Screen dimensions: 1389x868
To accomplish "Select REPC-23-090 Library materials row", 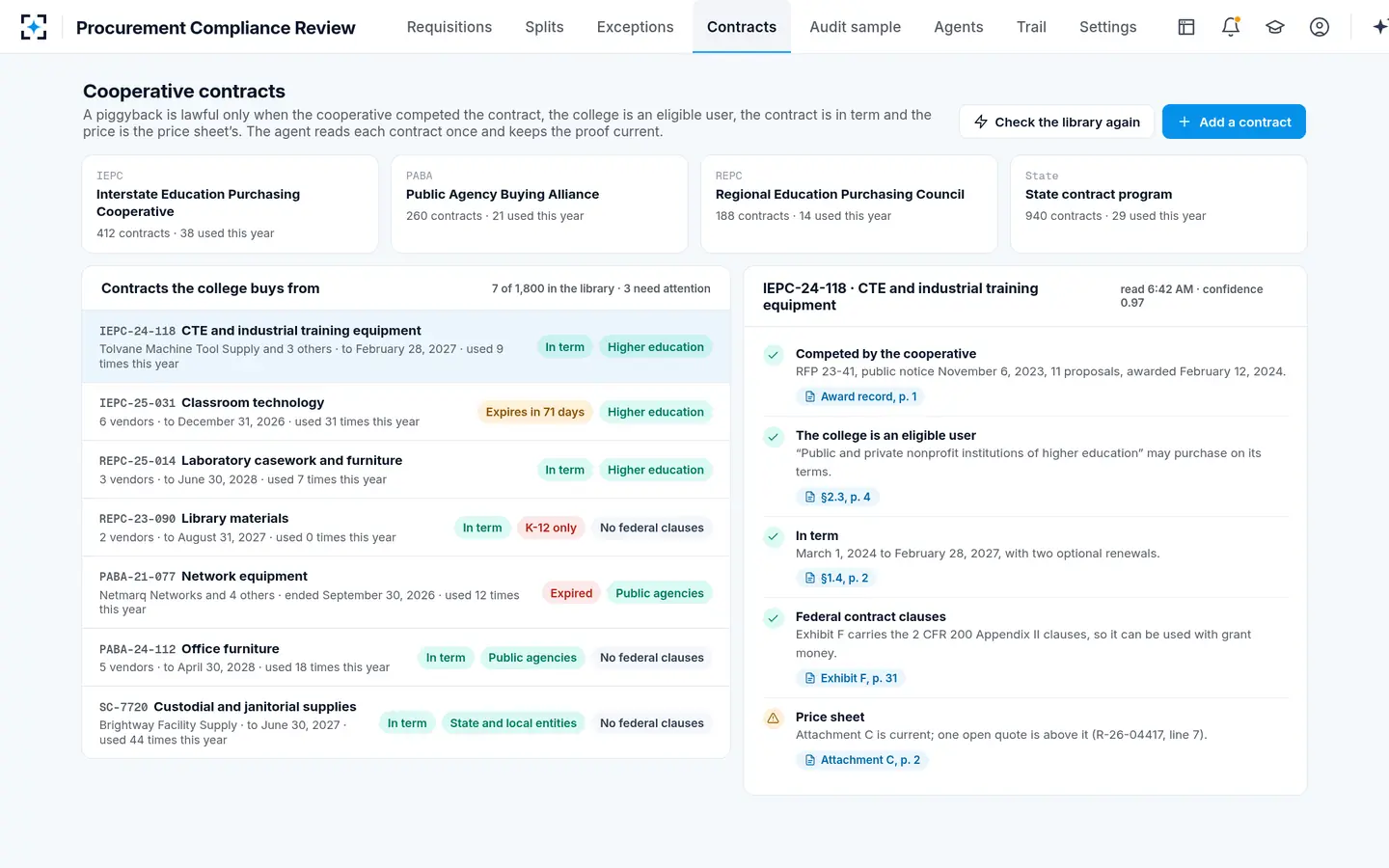I will click(x=406, y=528).
